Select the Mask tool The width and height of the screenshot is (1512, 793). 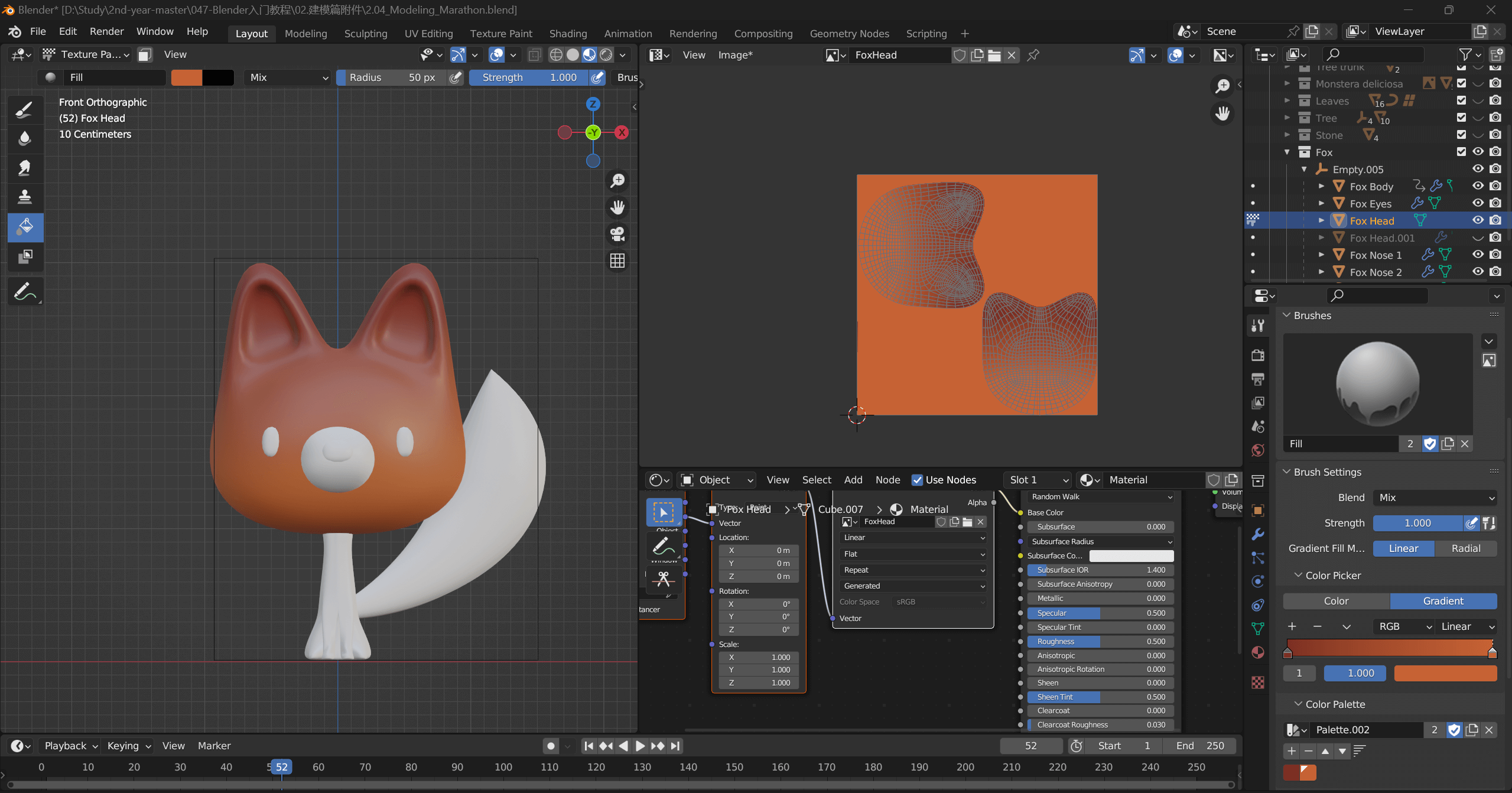pos(25,256)
